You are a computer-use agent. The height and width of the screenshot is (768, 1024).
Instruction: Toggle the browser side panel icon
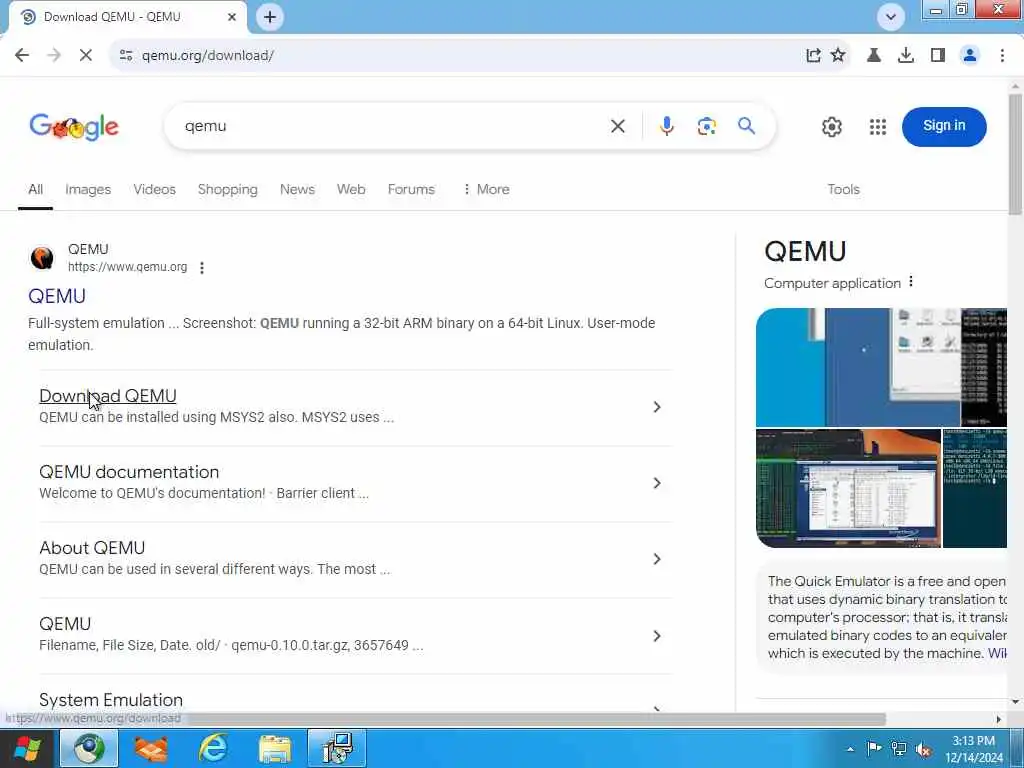pos(938,56)
